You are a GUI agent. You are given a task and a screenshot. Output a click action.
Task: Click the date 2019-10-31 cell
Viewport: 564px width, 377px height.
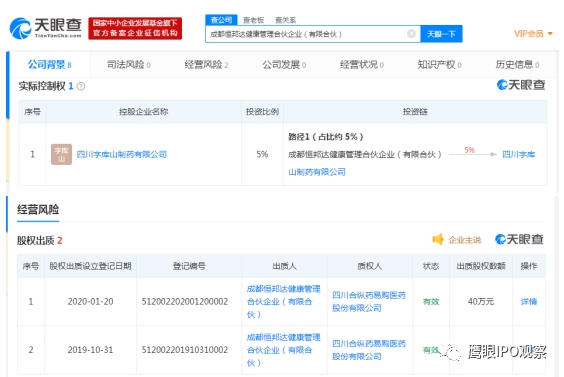(90, 350)
